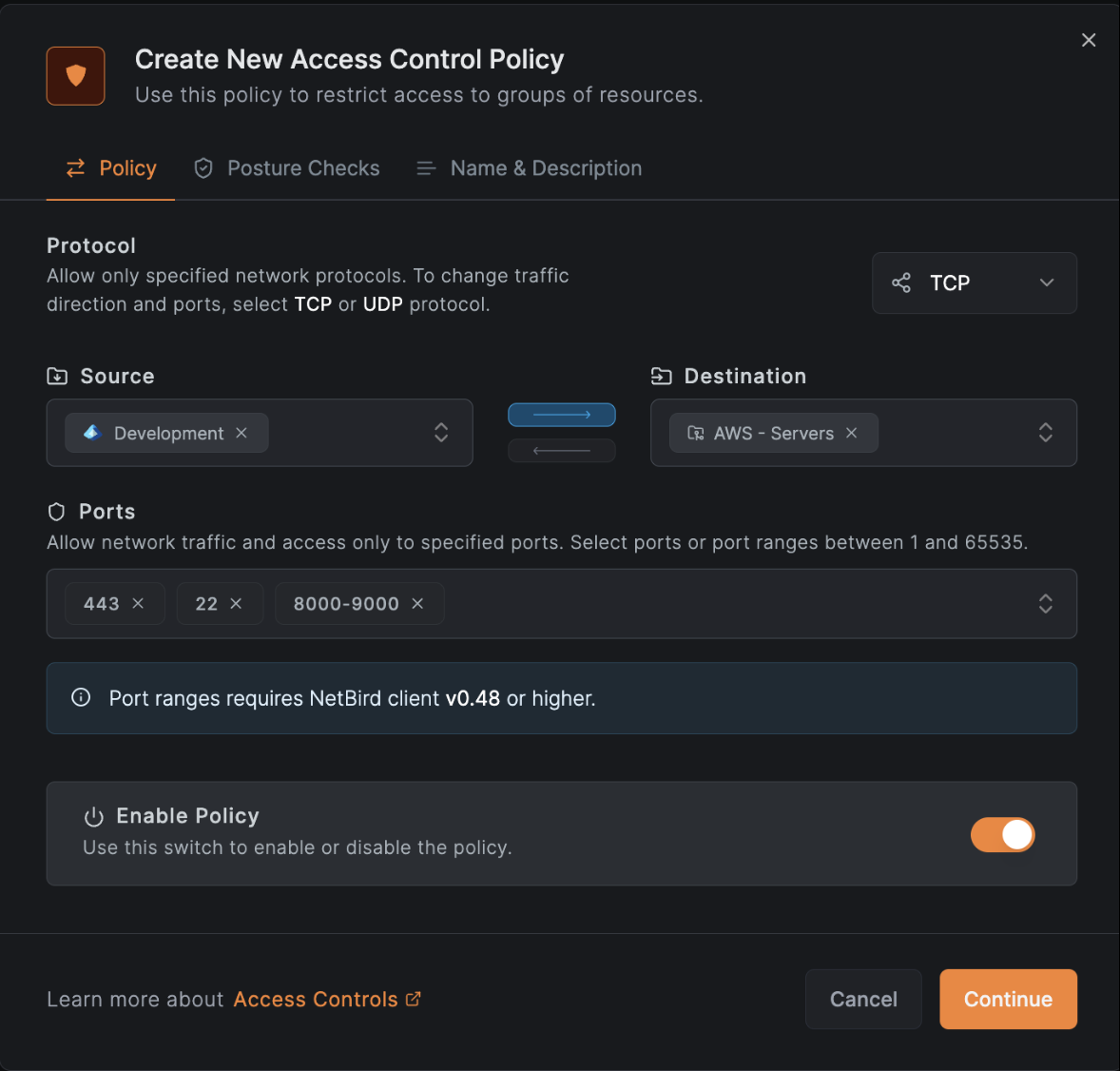Click the Development group icon

92,433
